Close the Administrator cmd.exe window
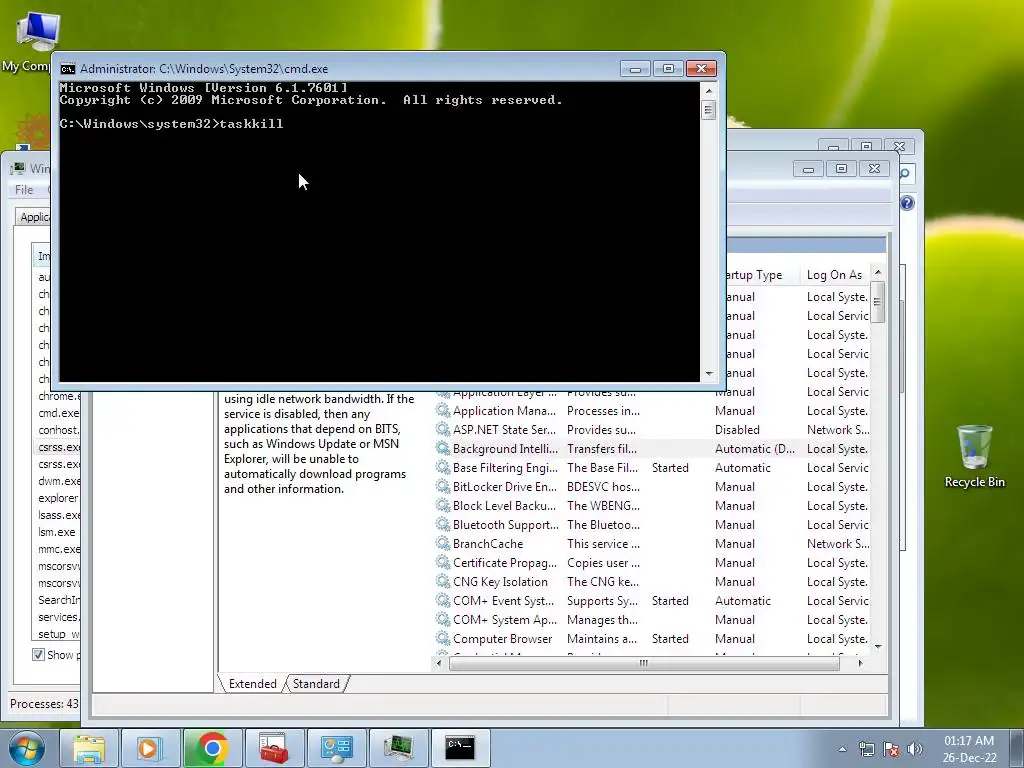 (701, 69)
